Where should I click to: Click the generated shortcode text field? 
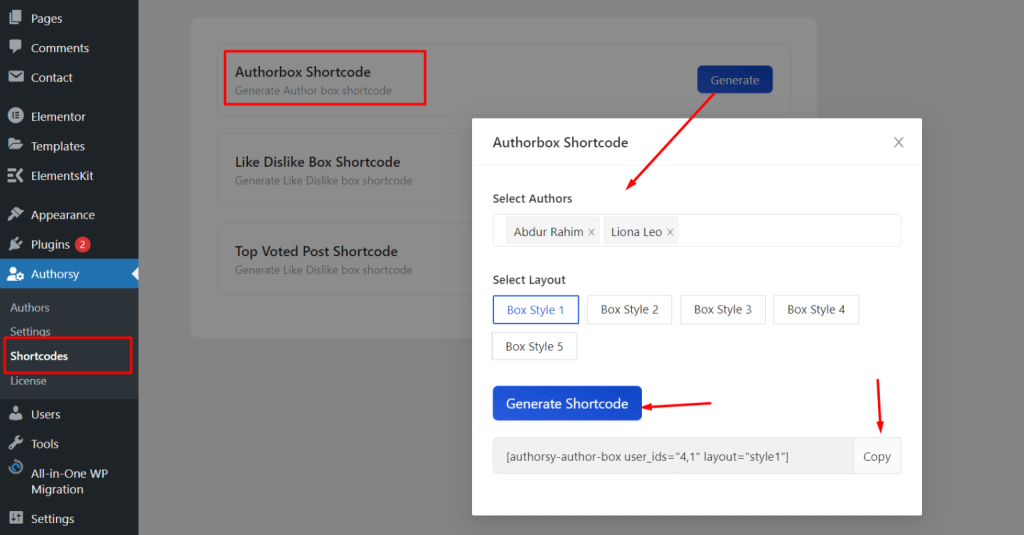pos(672,456)
